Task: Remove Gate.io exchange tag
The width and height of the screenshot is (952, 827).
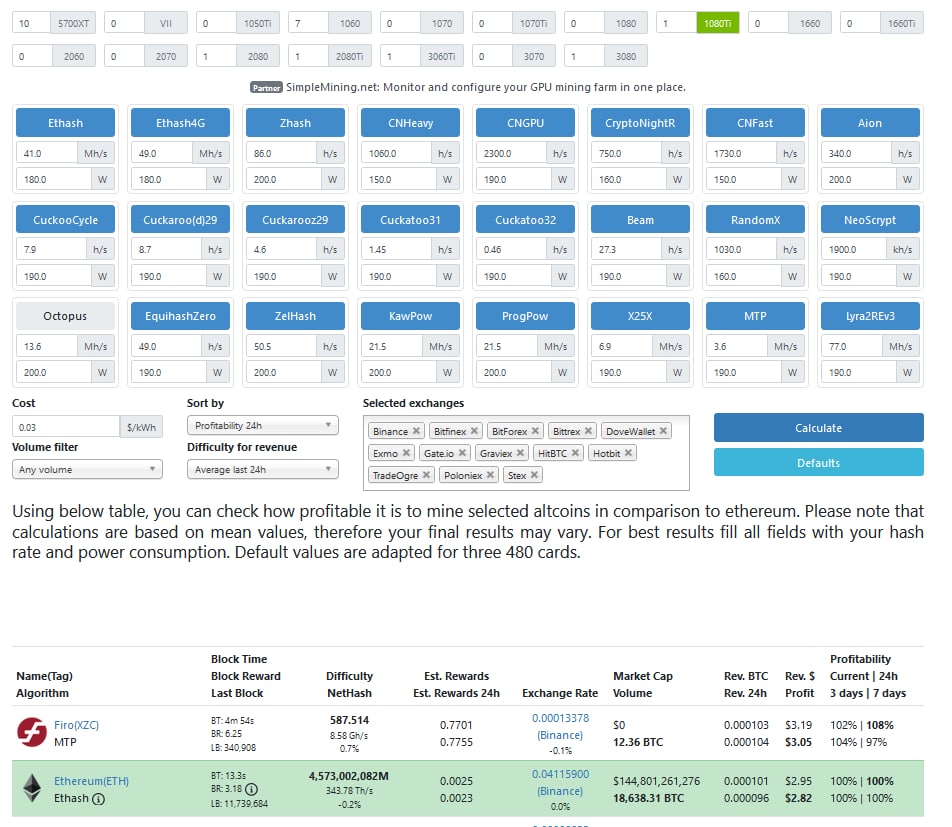Action: (462, 453)
